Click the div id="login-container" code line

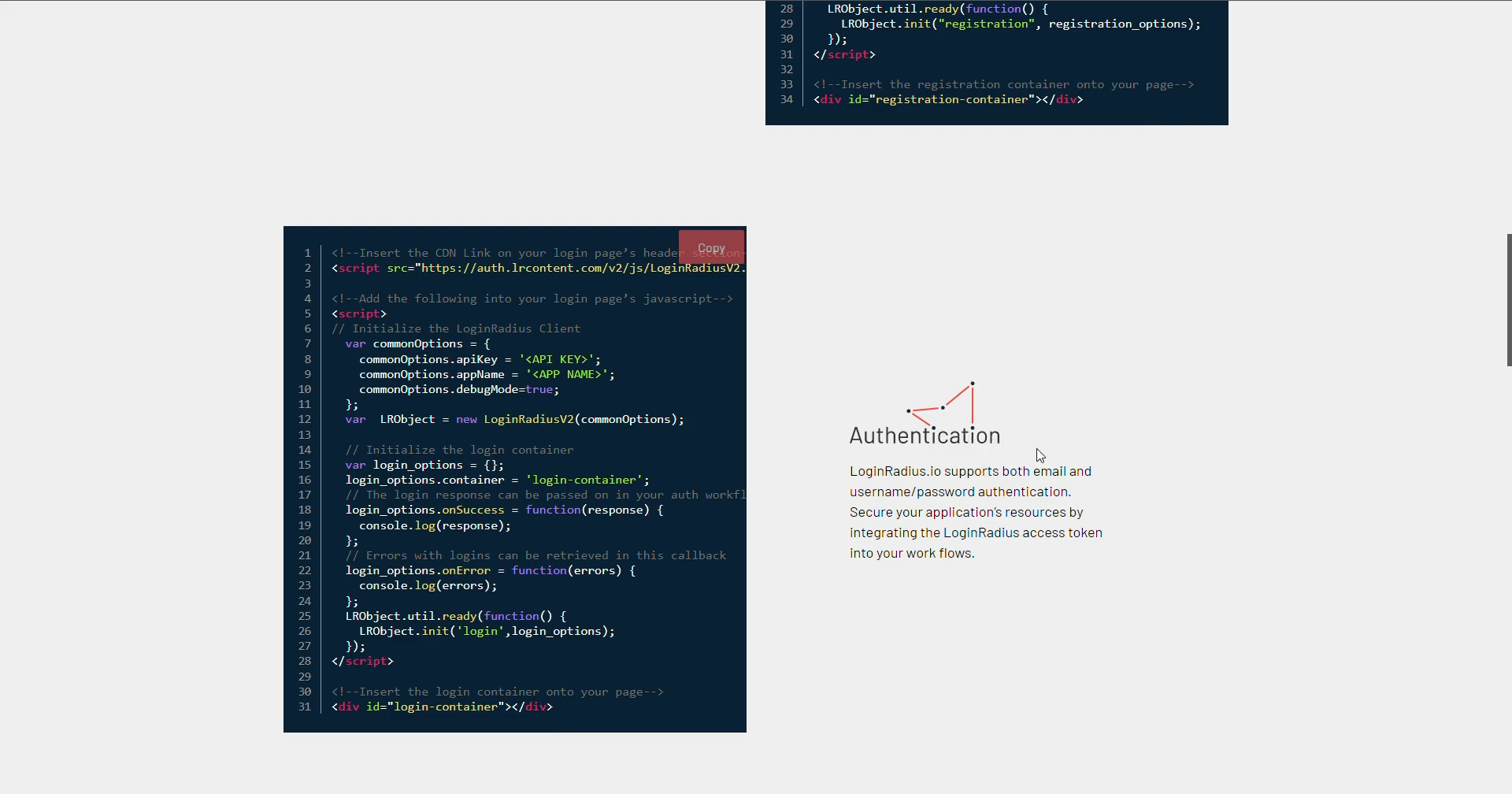442,707
